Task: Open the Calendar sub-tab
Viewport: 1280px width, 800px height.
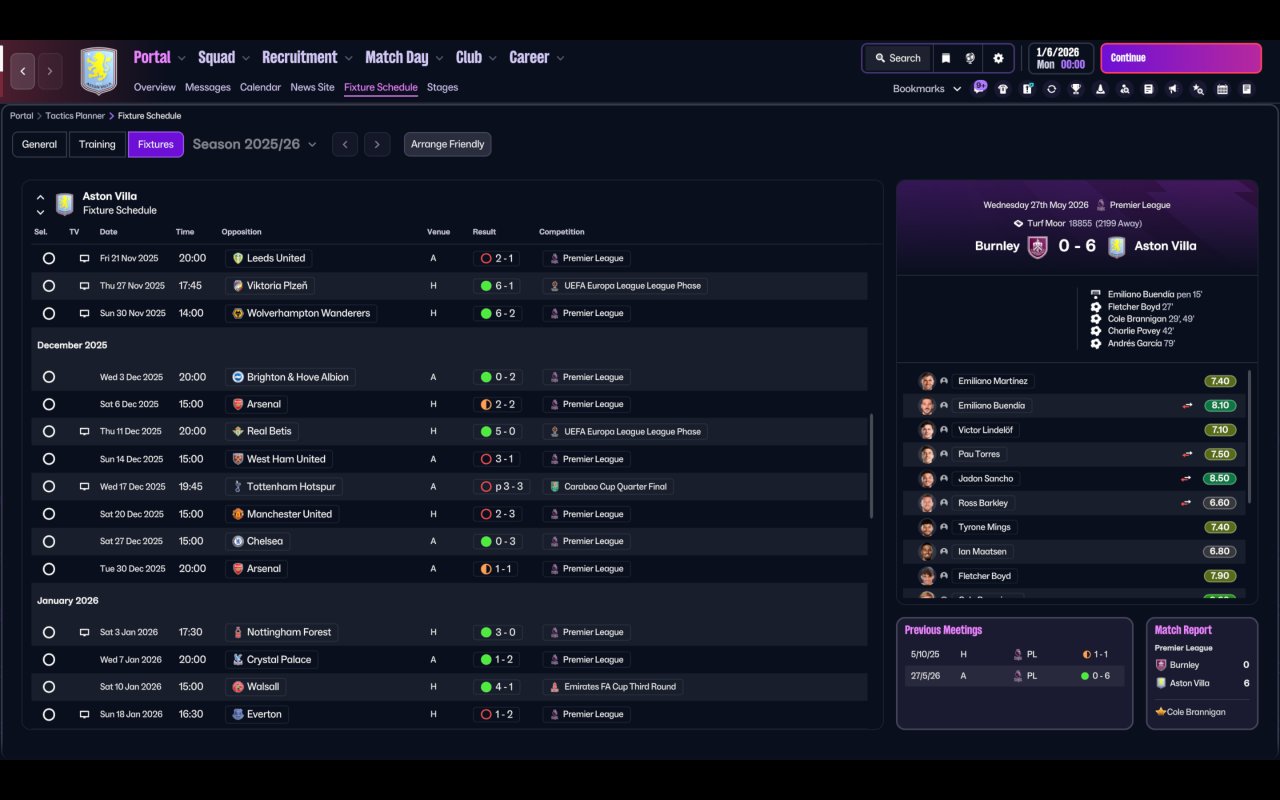Action: (x=260, y=87)
